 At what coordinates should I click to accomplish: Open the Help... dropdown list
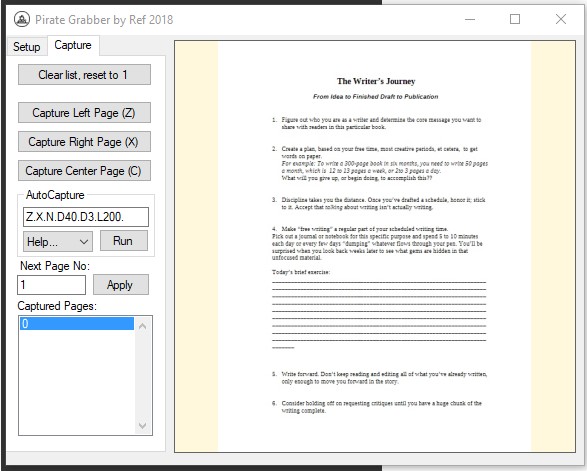coord(58,241)
